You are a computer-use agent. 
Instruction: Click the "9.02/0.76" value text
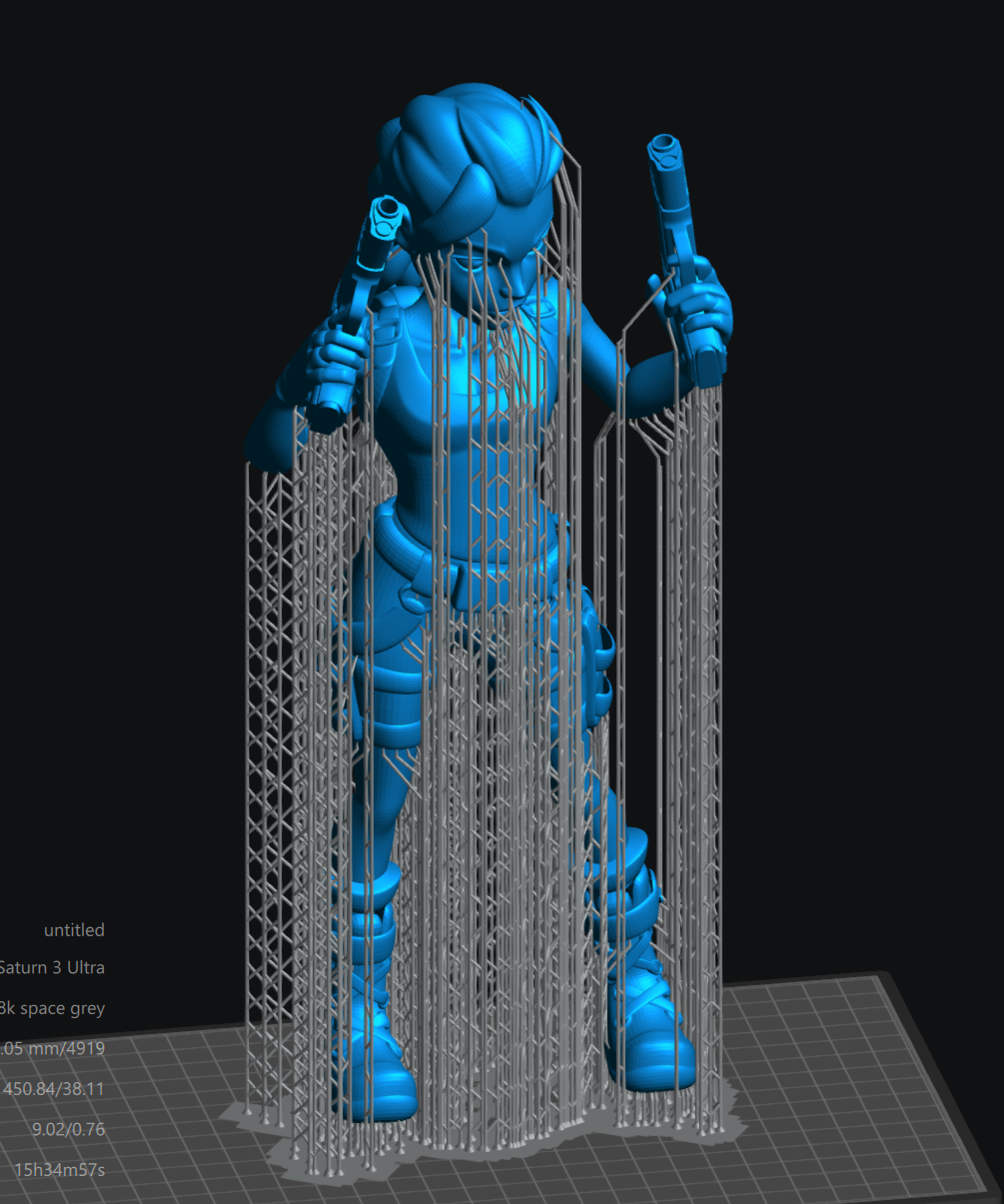click(x=69, y=1130)
